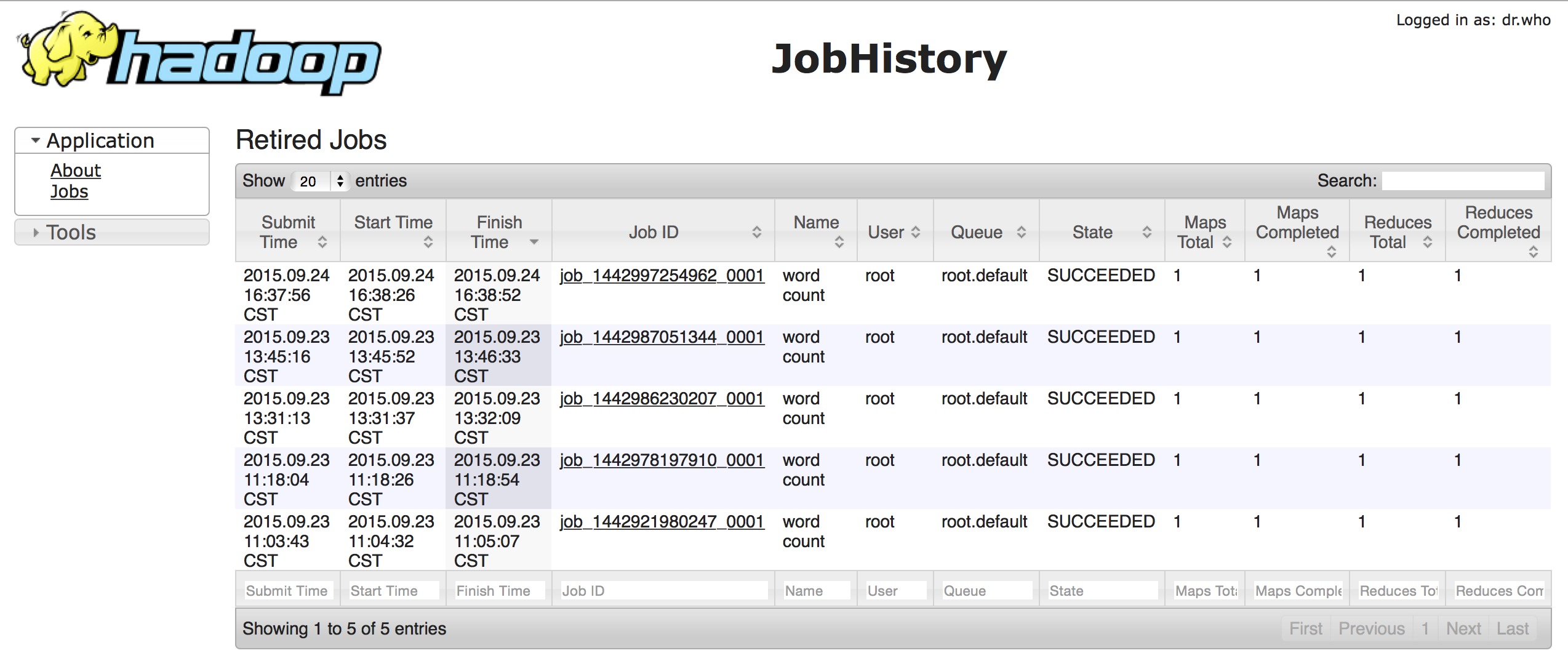
Task: Open the Show entries count dropdown
Action: [320, 181]
